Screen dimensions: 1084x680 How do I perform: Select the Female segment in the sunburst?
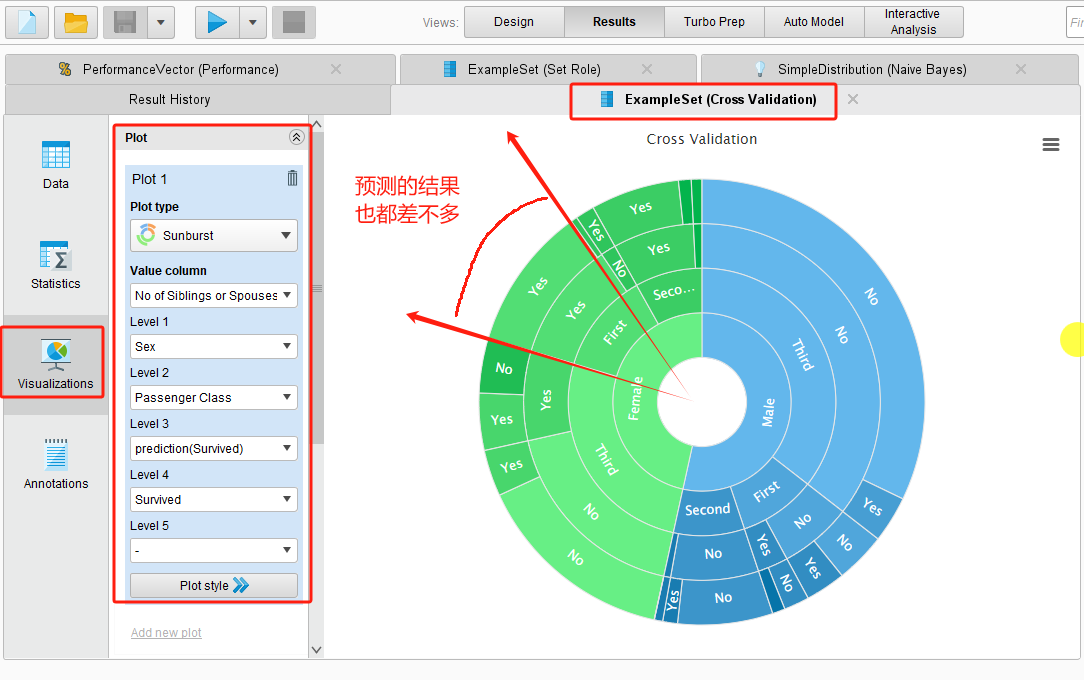[x=635, y=399]
